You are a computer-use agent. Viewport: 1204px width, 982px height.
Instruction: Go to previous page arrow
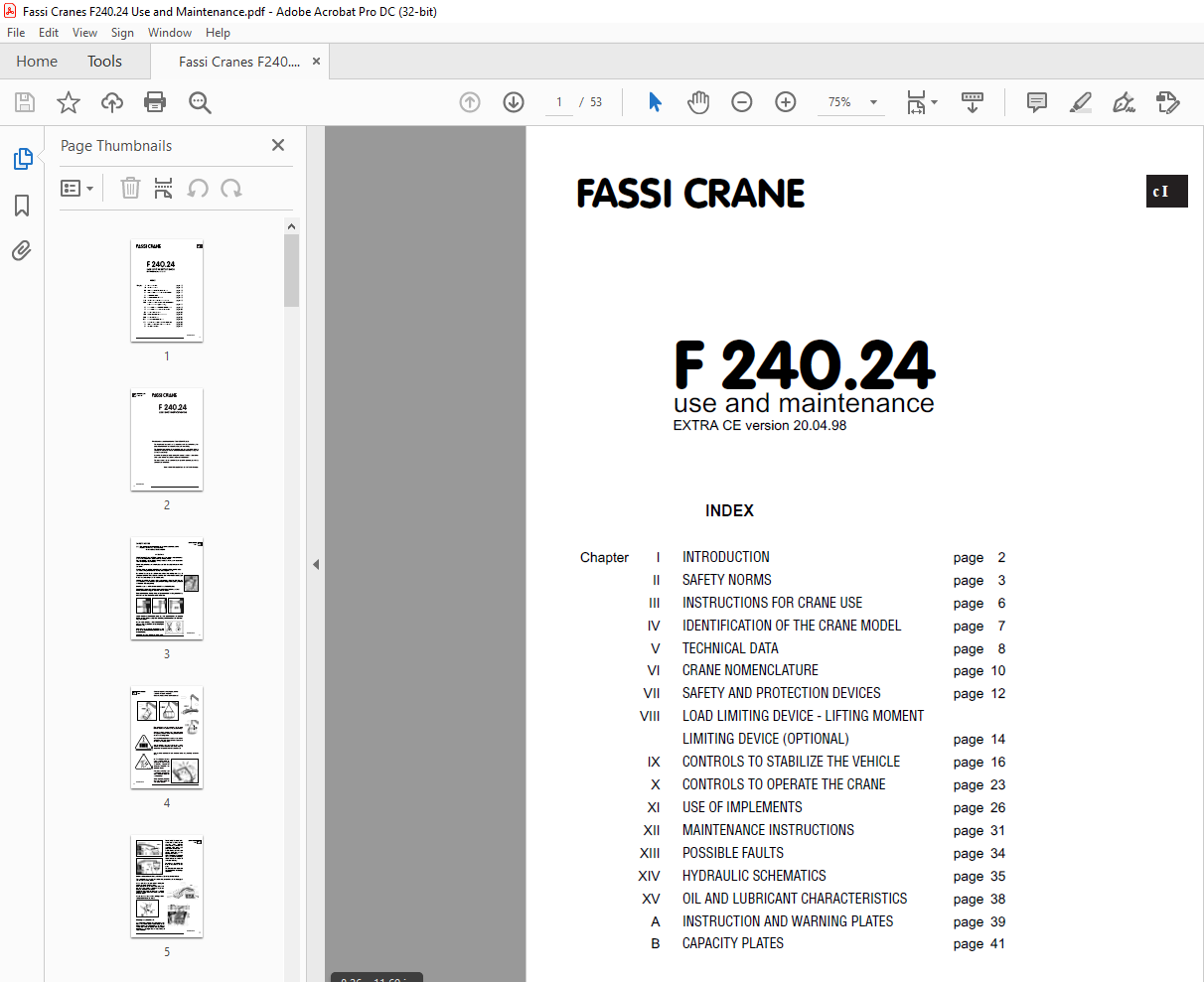point(470,102)
